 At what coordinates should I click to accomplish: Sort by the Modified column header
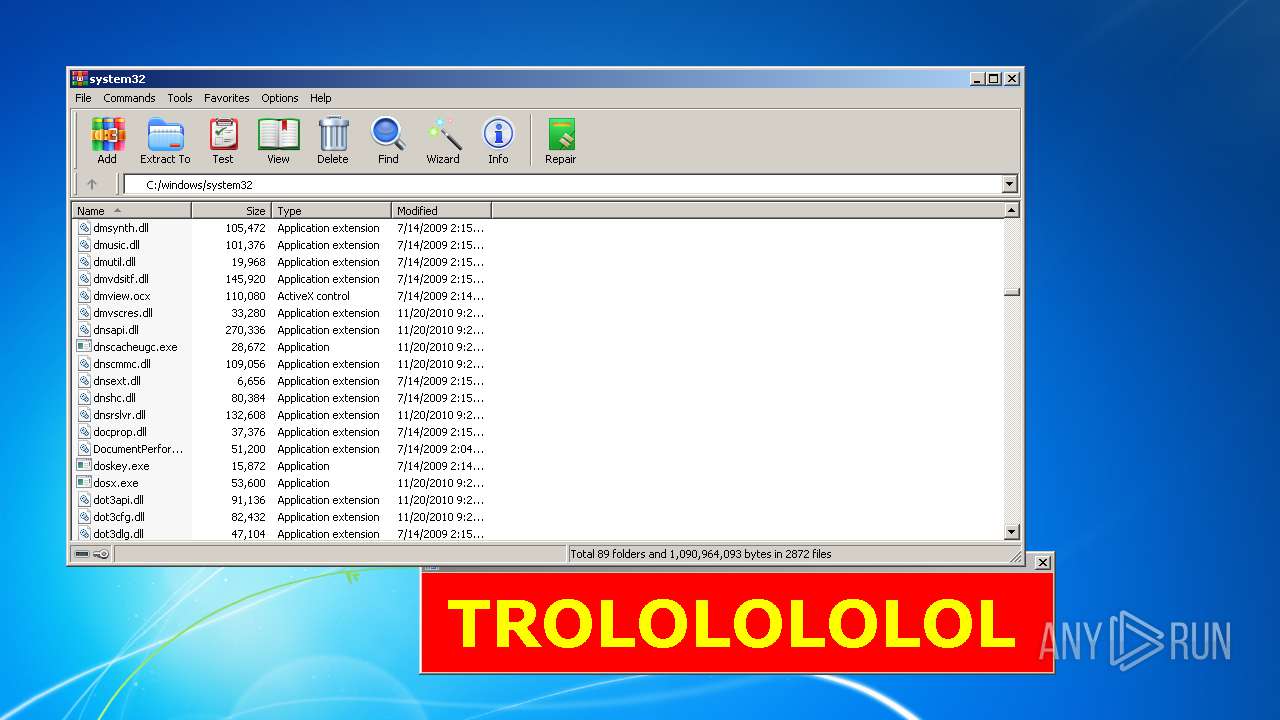click(441, 211)
